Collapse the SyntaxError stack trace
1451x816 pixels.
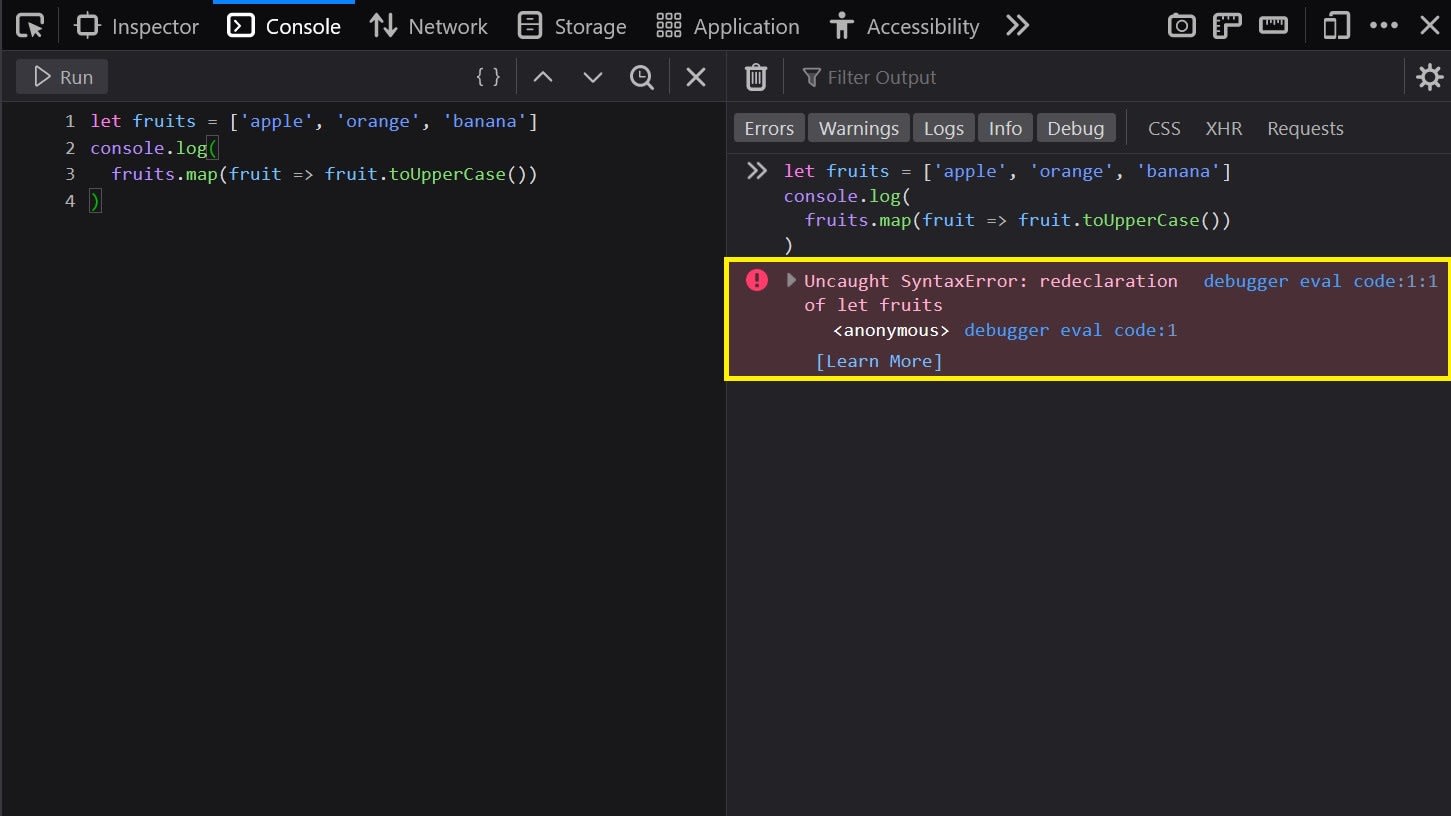pos(791,281)
